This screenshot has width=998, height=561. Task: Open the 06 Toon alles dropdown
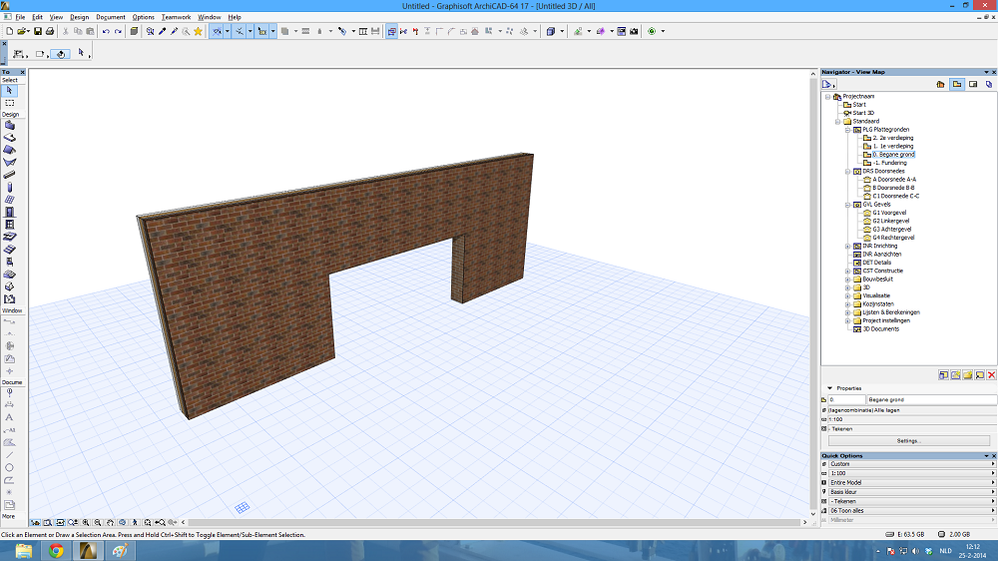tap(908, 510)
